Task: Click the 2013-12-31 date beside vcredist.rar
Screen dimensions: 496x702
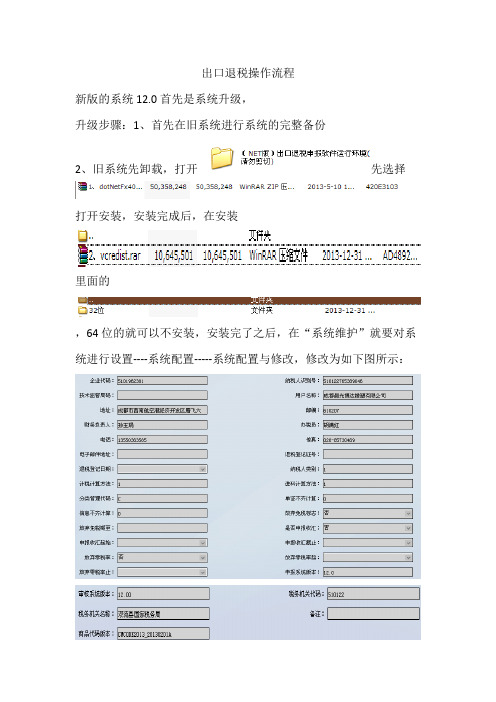Action: coord(347,256)
